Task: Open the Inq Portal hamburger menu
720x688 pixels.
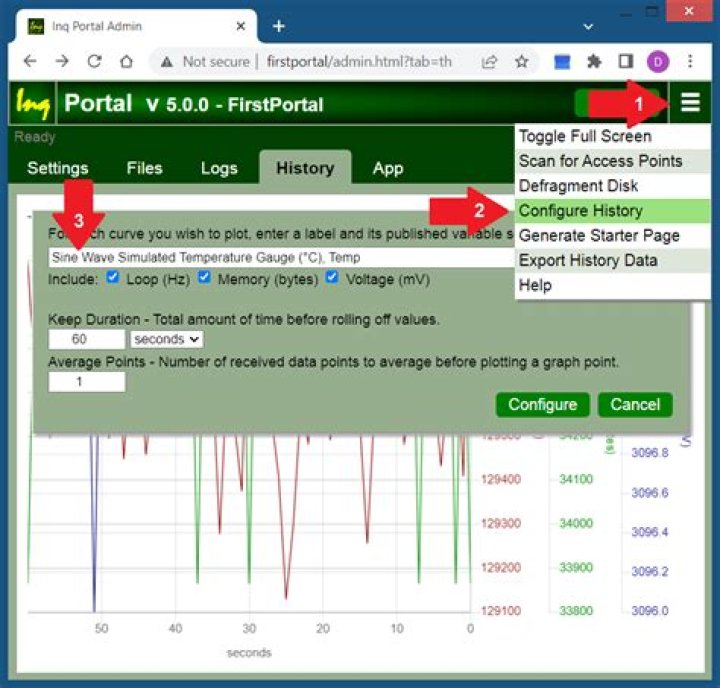Action: (690, 102)
